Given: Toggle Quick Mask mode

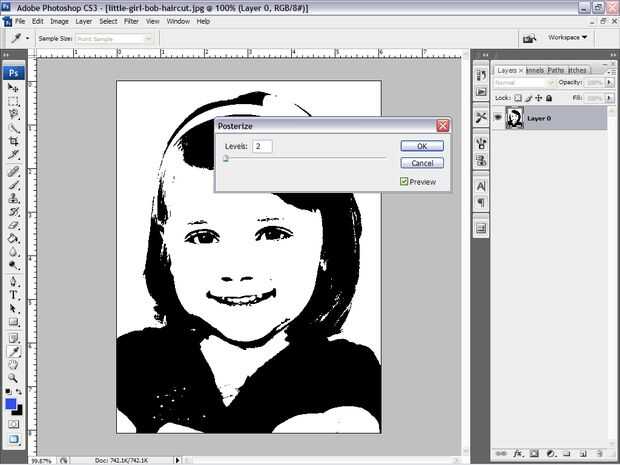Looking at the screenshot, I should pyautogui.click(x=13, y=424).
